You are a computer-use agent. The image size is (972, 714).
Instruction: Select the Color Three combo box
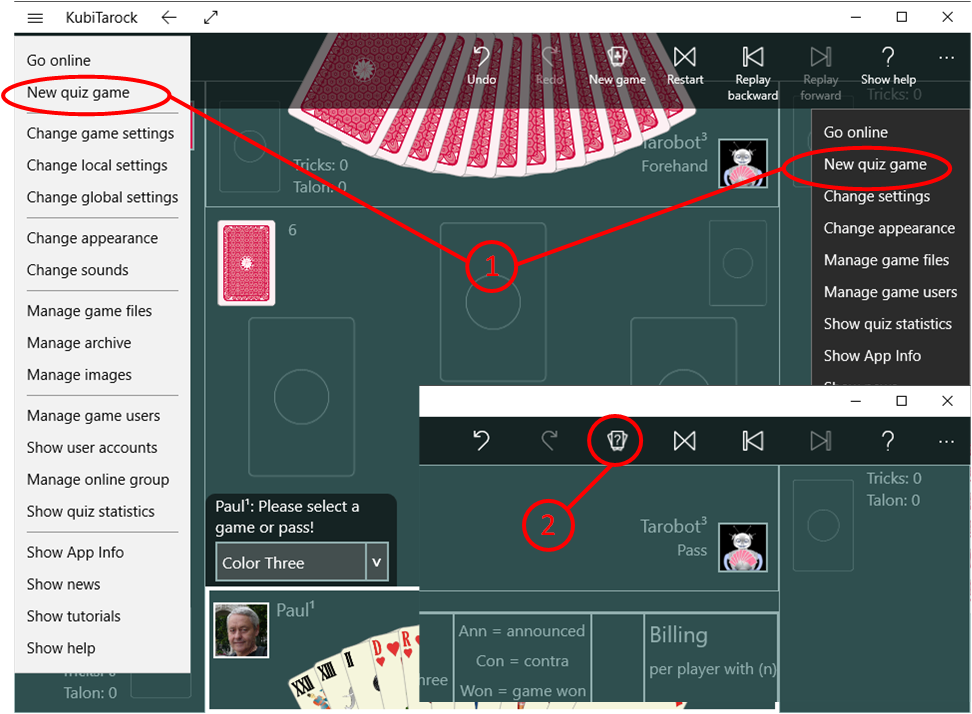[x=291, y=563]
